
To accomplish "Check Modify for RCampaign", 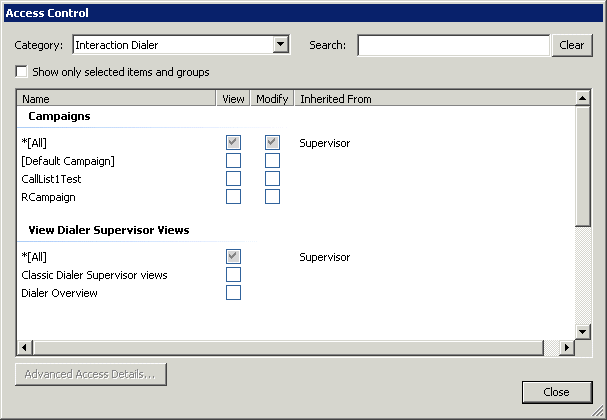I will [273, 197].
